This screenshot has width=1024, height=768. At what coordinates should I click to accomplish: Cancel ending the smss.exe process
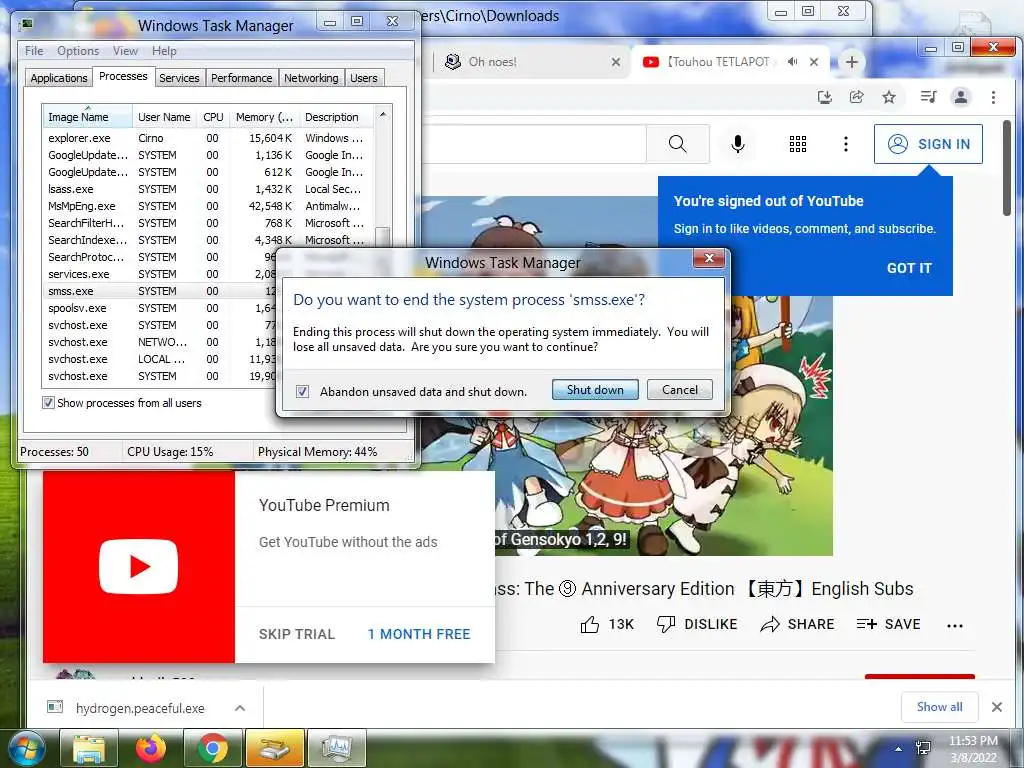click(x=679, y=390)
